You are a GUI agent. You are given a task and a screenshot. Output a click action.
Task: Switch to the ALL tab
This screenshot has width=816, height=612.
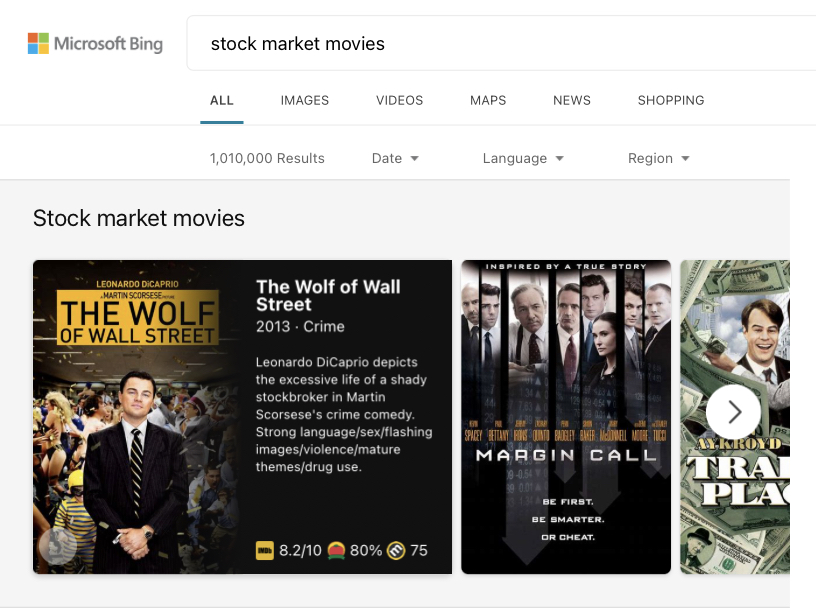click(x=222, y=100)
